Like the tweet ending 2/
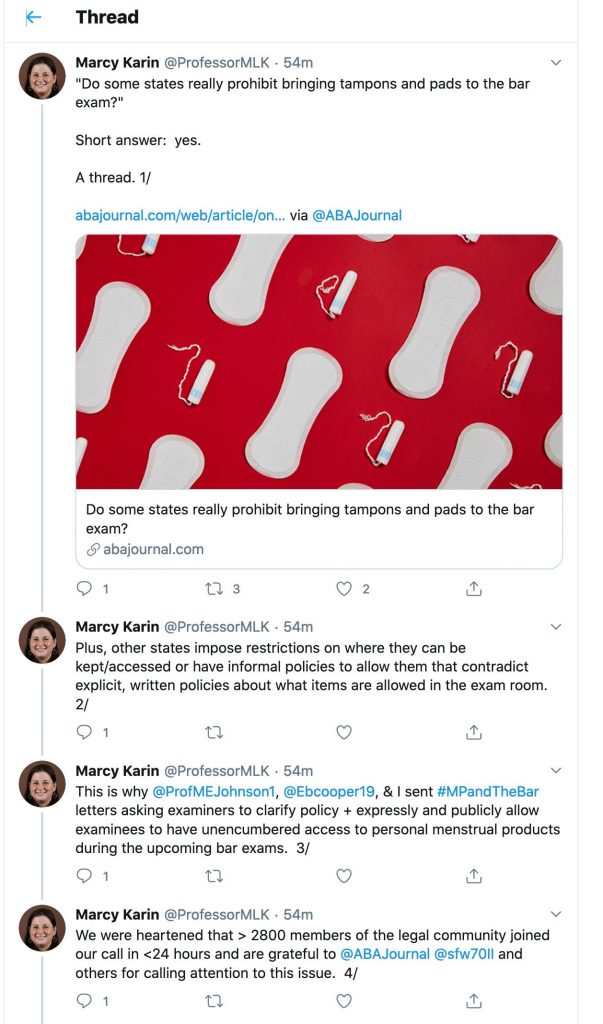The width and height of the screenshot is (603, 1024). point(344,733)
